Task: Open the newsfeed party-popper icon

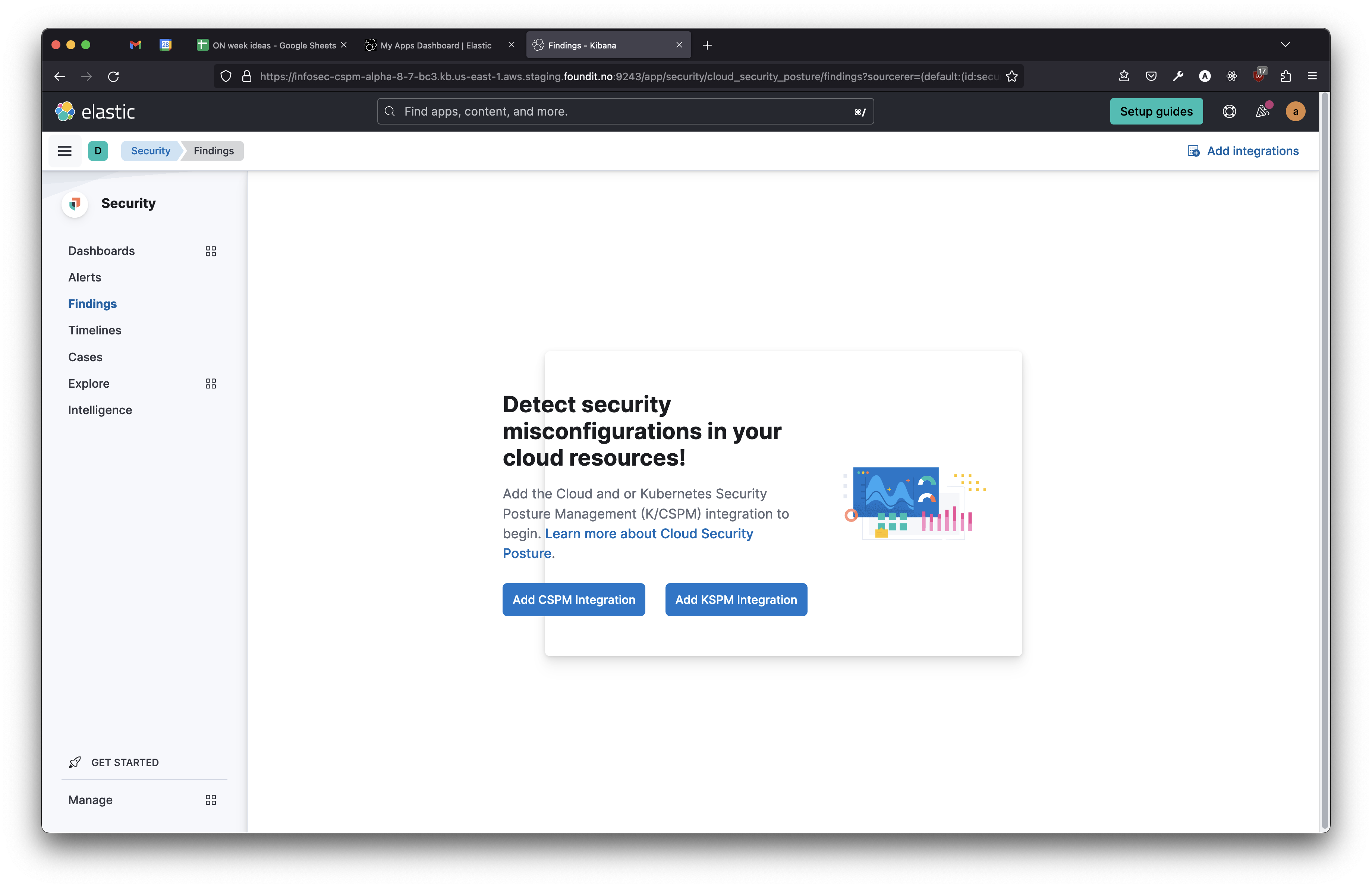Action: pos(1262,111)
